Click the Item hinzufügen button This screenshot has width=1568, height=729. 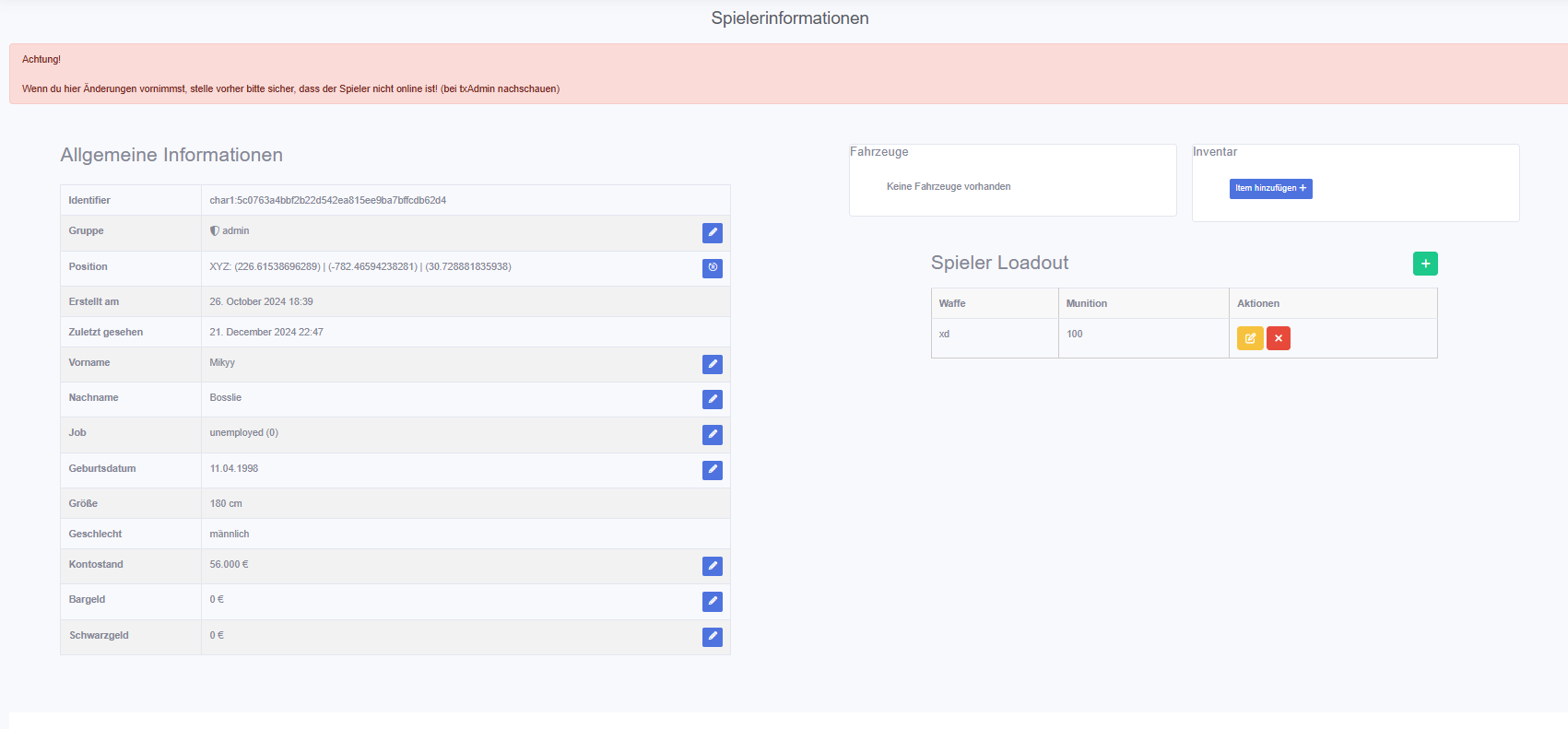[x=1270, y=188]
